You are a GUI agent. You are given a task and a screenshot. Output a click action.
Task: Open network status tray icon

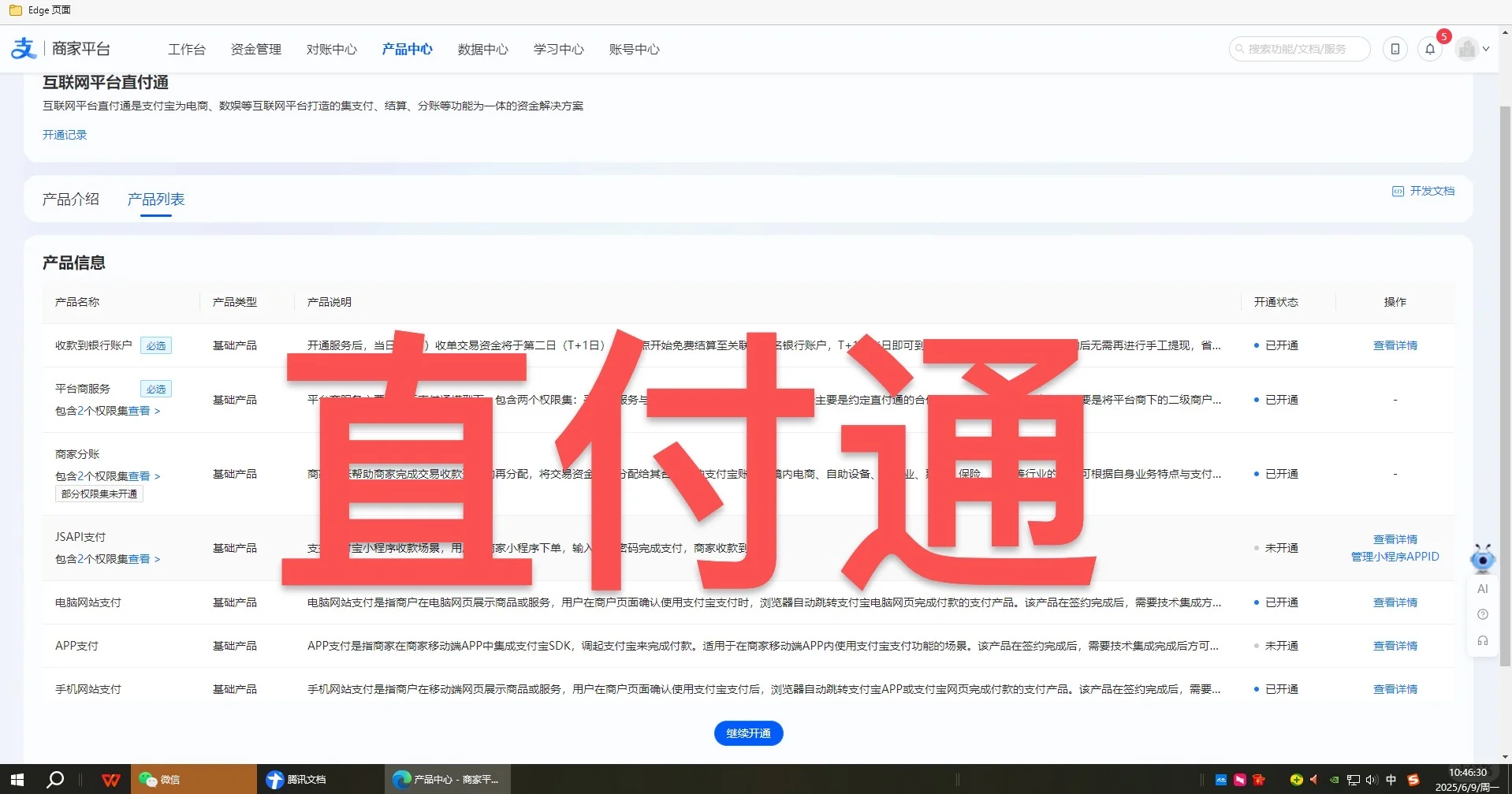click(x=1354, y=780)
